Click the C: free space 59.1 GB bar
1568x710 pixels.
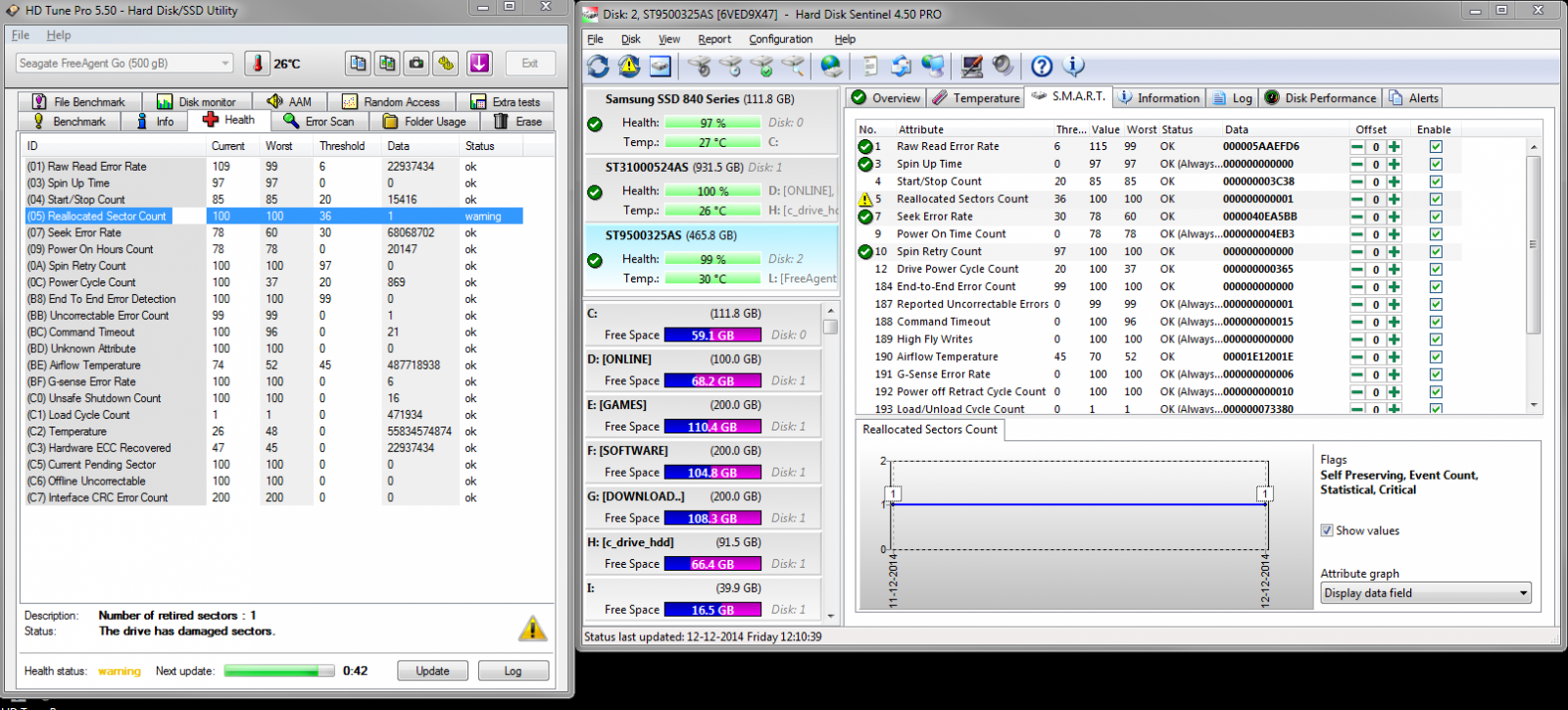712,335
